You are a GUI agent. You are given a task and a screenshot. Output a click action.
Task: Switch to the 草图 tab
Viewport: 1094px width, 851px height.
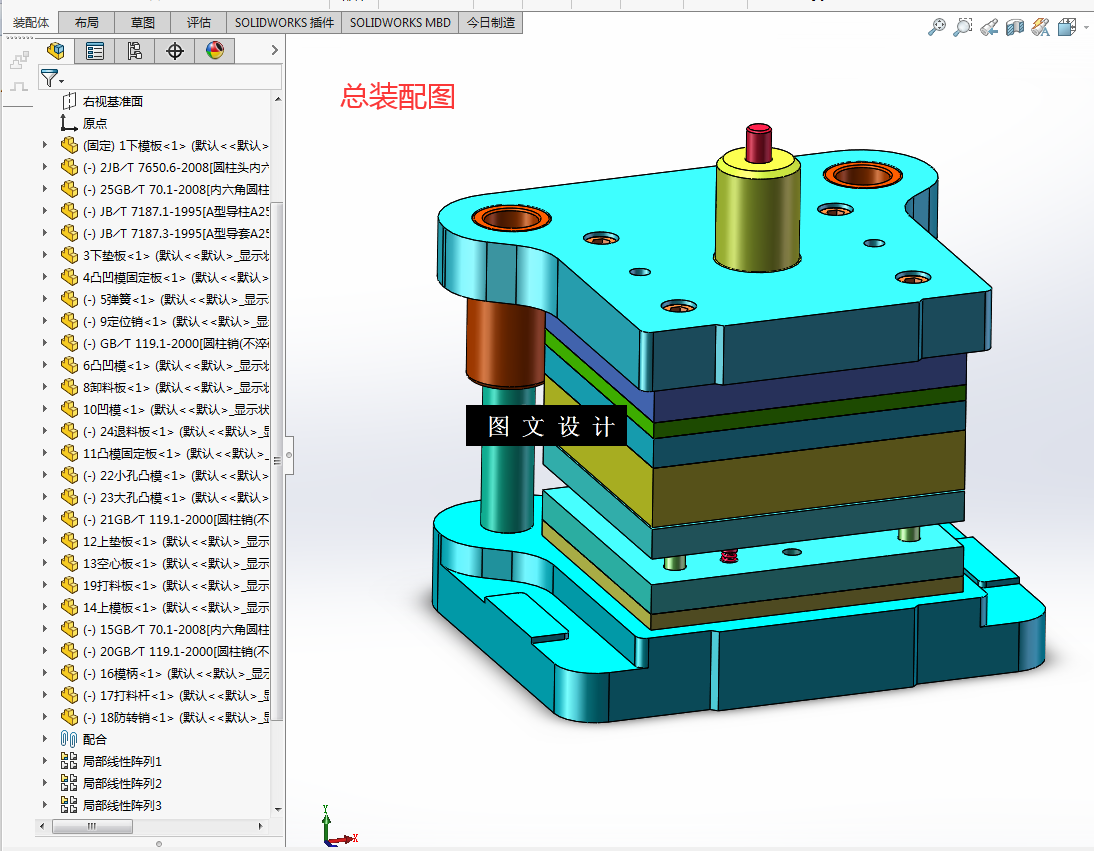(142, 22)
